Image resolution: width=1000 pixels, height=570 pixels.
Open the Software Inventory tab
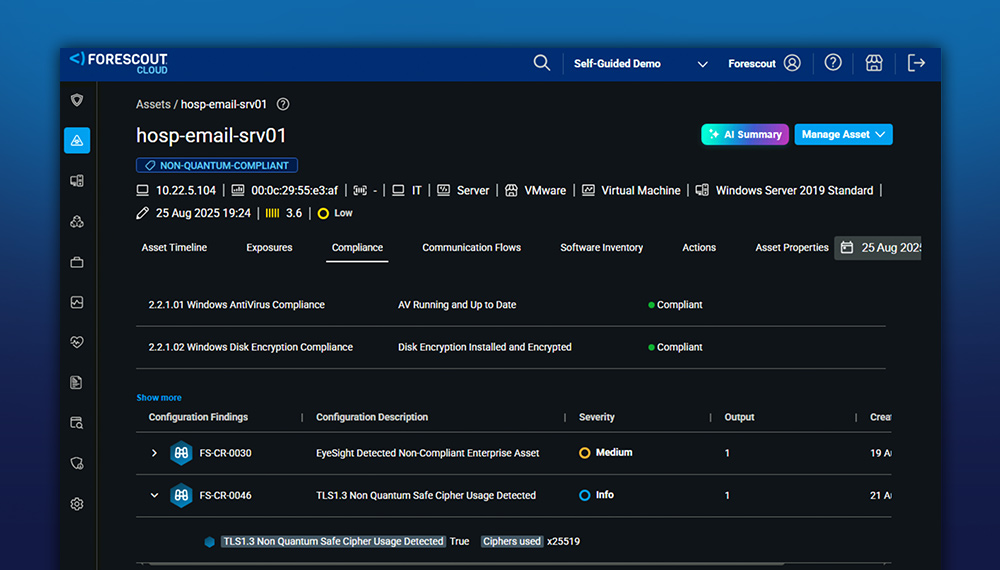tap(601, 247)
